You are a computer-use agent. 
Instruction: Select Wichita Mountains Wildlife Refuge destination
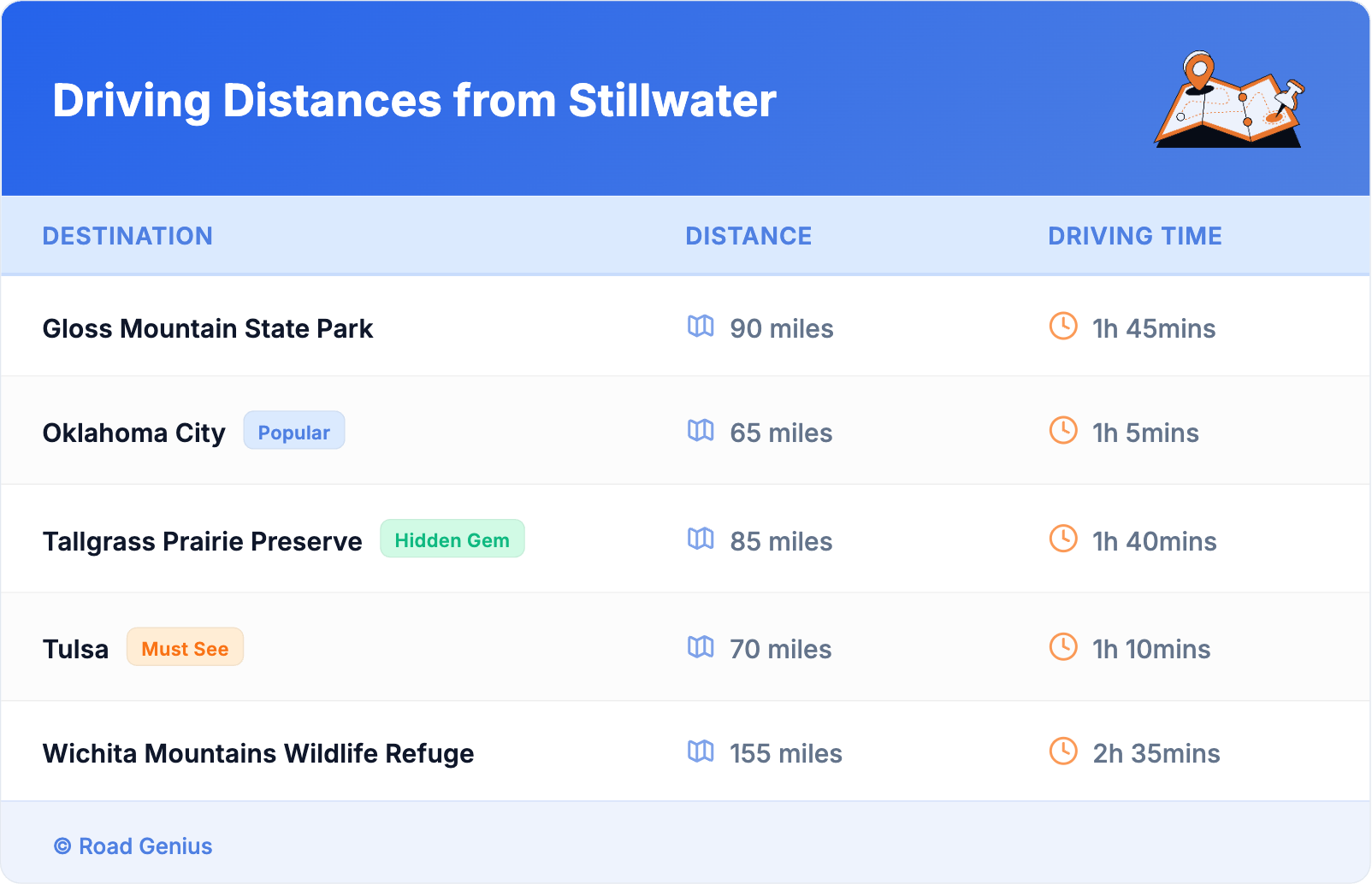(x=258, y=754)
